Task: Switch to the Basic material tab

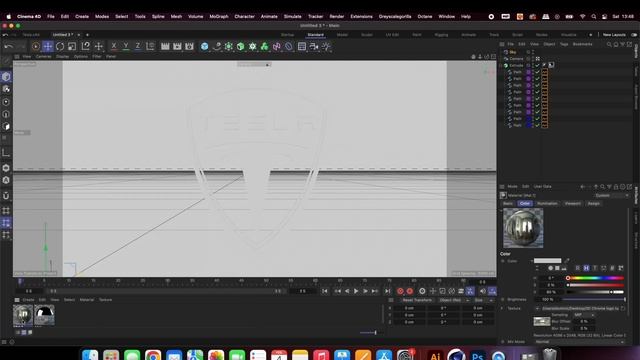Action: click(x=508, y=203)
